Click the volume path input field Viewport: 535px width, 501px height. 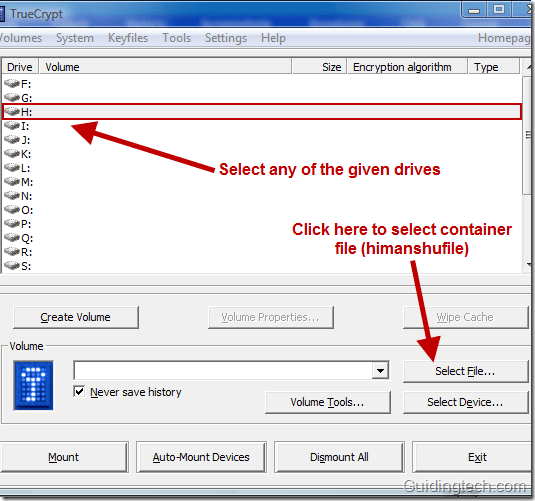point(223,370)
